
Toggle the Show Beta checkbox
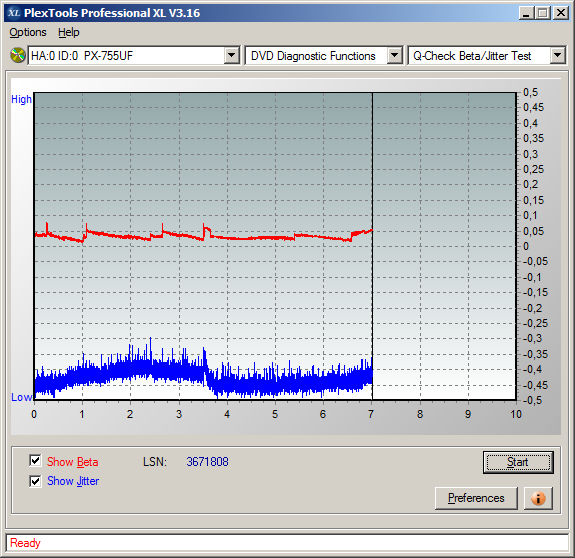pyautogui.click(x=35, y=460)
